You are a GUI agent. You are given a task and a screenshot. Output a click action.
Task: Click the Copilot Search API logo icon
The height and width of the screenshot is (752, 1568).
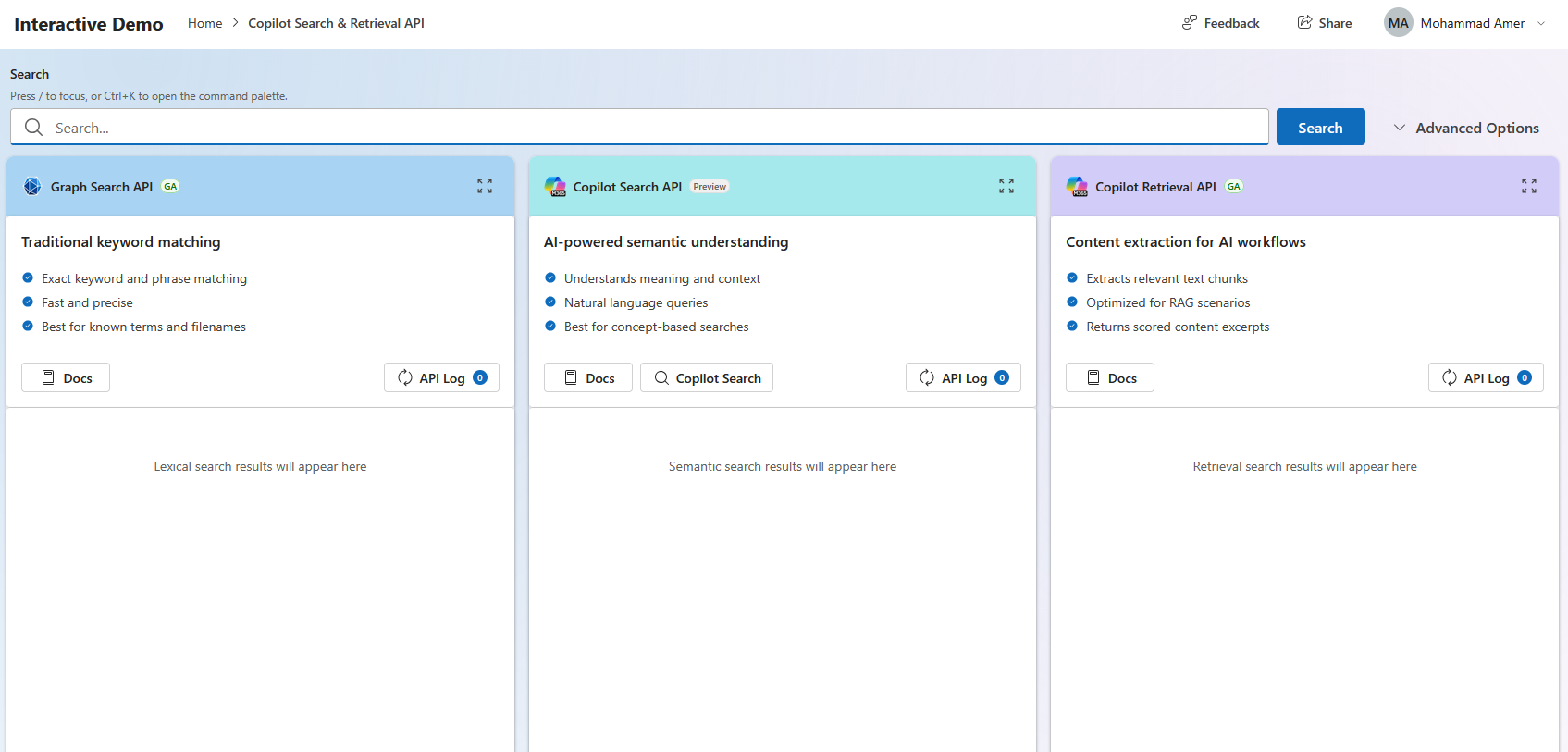(555, 186)
